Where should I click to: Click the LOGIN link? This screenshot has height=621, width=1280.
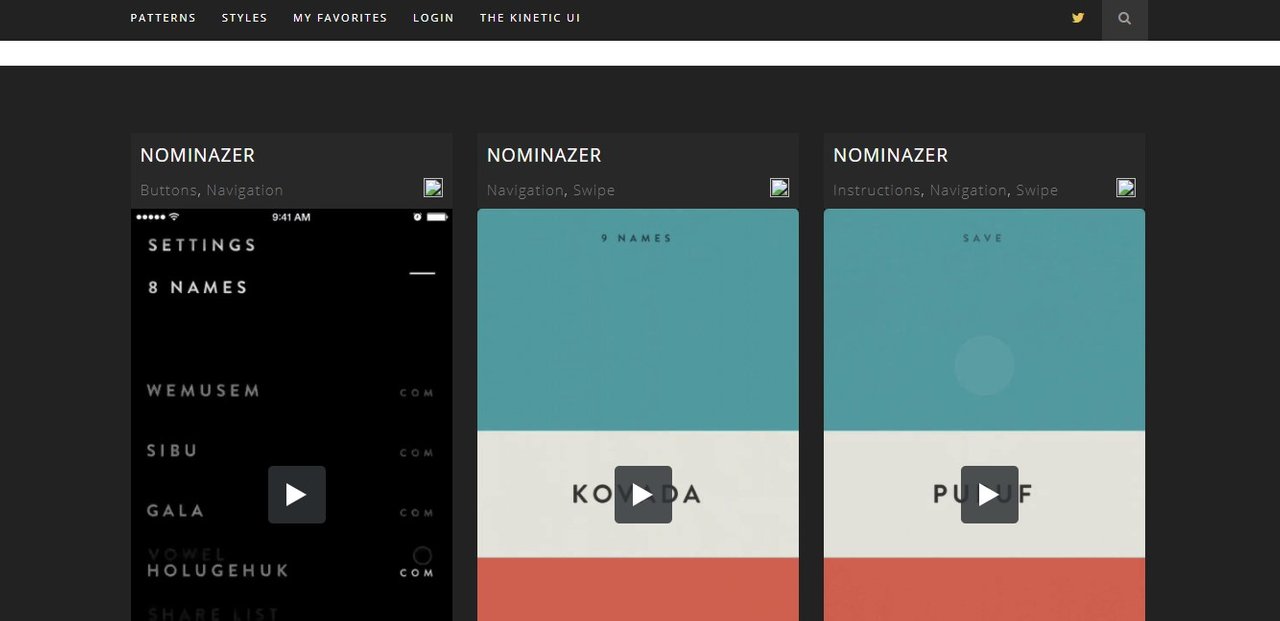pos(433,17)
